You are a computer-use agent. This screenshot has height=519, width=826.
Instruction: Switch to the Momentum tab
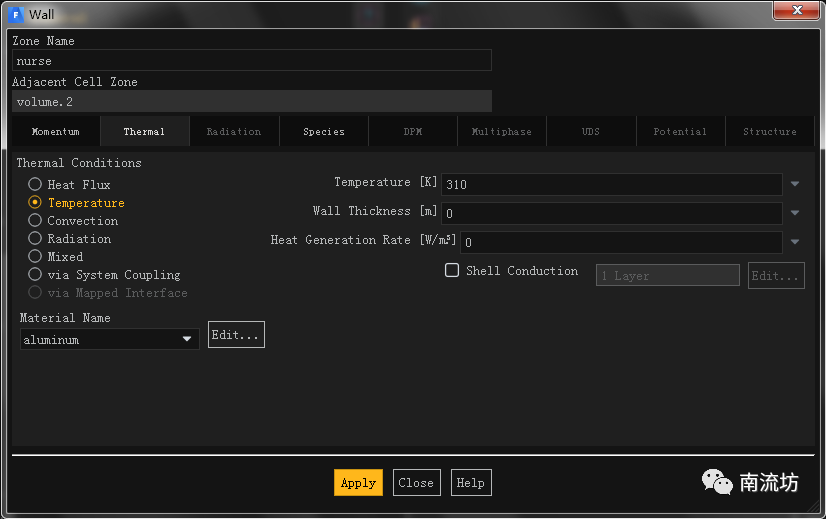coord(55,132)
